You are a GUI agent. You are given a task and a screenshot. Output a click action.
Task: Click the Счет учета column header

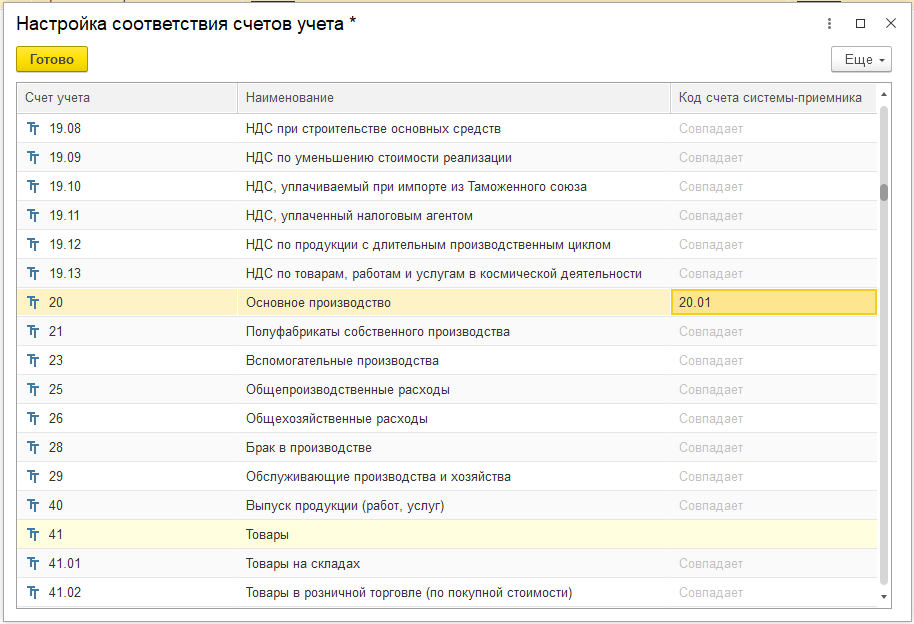click(127, 98)
